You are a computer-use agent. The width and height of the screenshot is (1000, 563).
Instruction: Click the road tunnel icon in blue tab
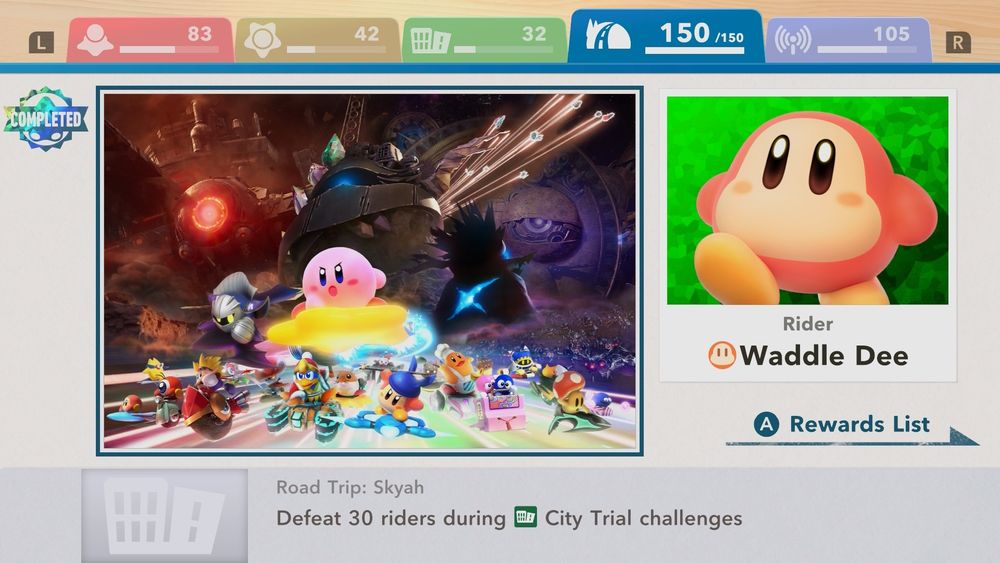coord(608,33)
